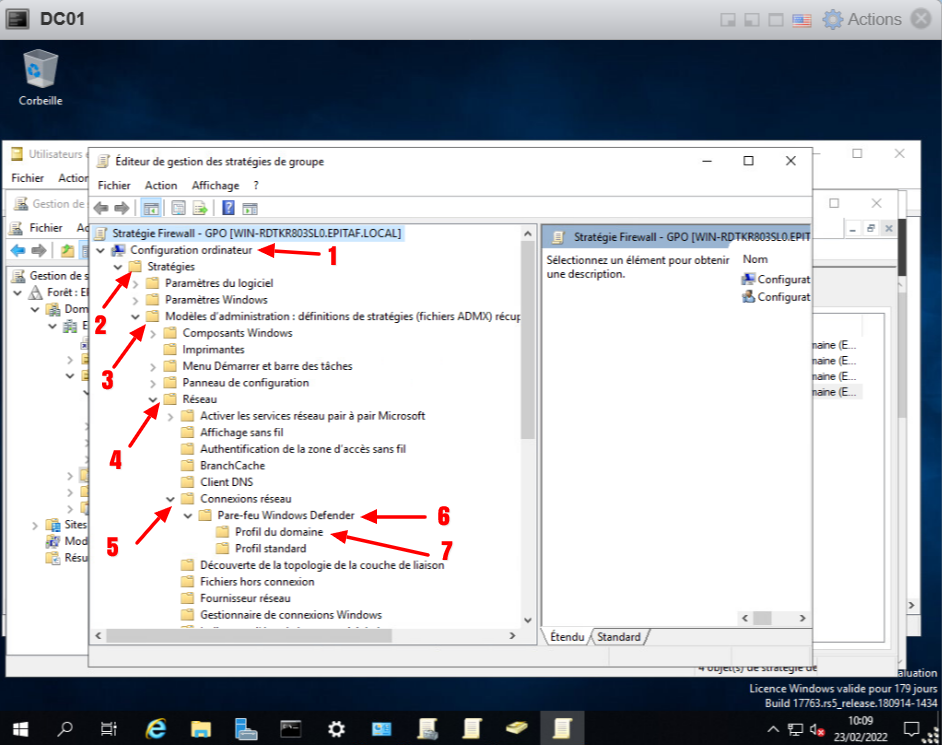This screenshot has width=942, height=745.
Task: Click the Properties toolbar icon
Action: (x=178, y=208)
